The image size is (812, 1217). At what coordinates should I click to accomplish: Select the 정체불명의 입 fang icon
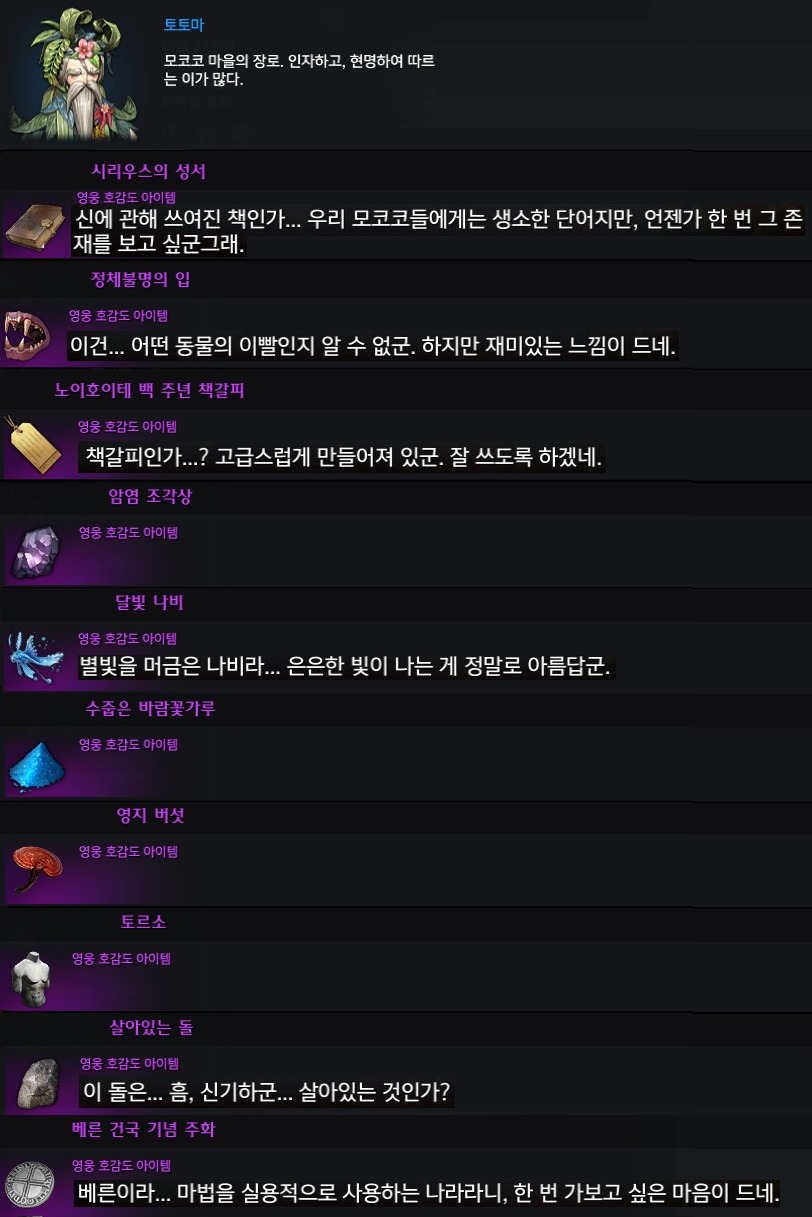tap(30, 334)
